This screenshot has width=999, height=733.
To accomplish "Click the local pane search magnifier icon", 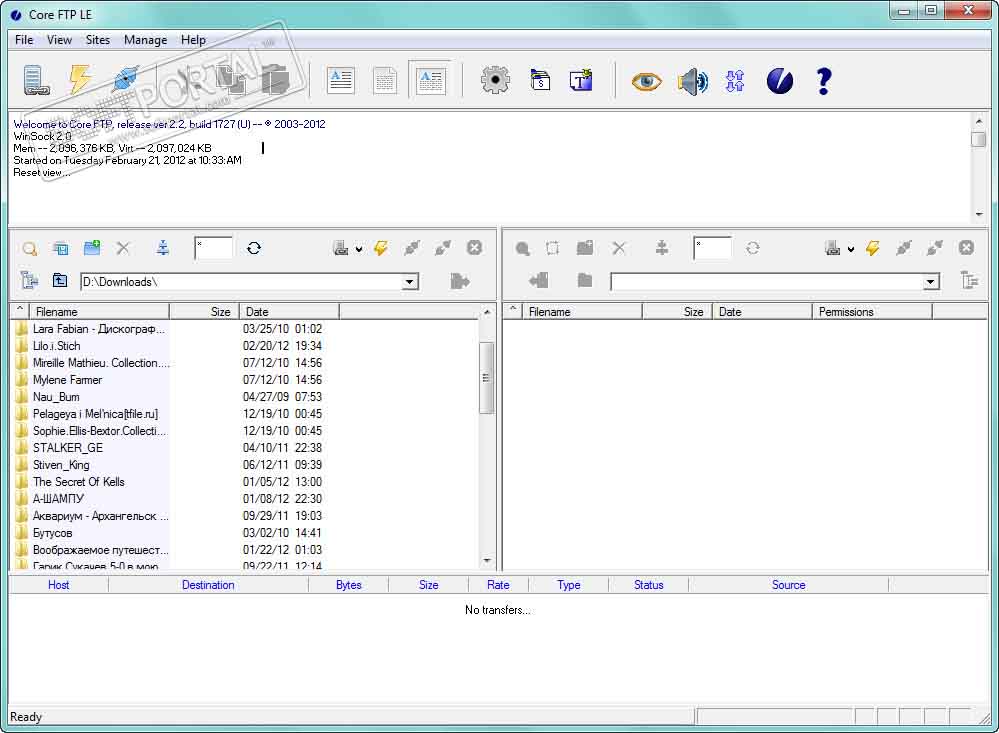I will pyautogui.click(x=29, y=249).
